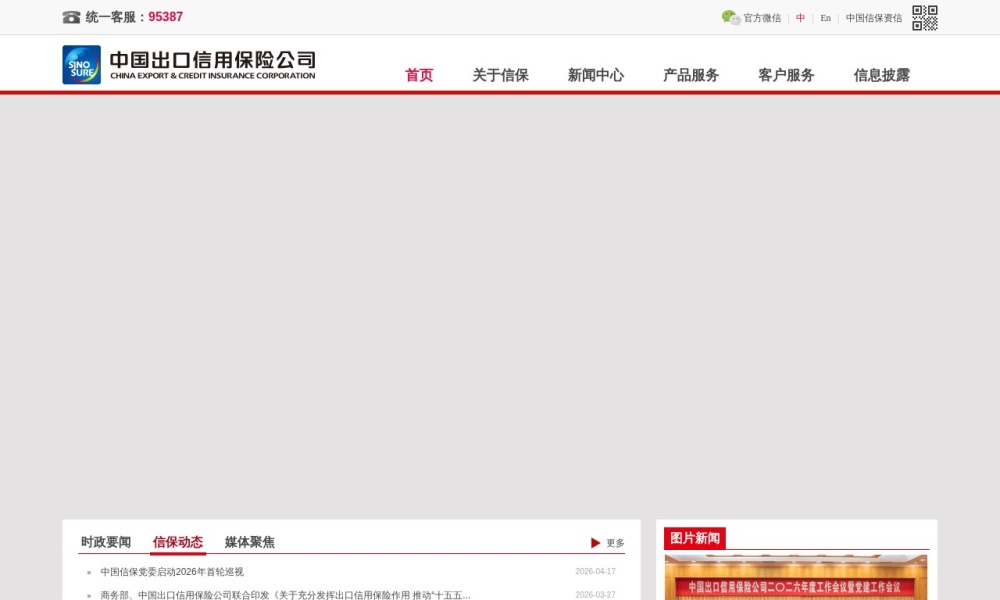Click the large gray banner area
The height and width of the screenshot is (600, 1000).
[x=500, y=306]
